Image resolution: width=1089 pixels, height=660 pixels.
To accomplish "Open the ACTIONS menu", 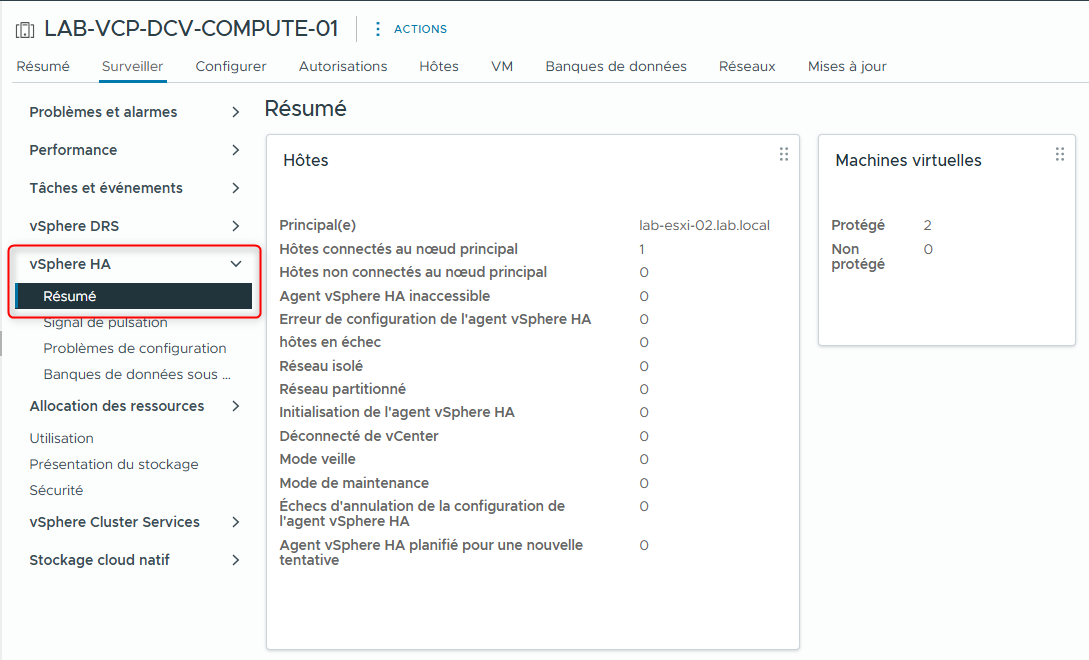I will [x=418, y=29].
